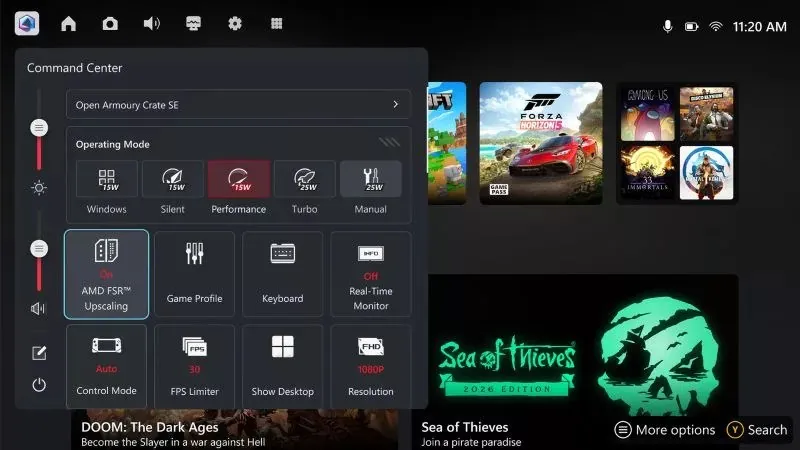Open the audio speaker tab icon
800x450 pixels.
(x=152, y=23)
